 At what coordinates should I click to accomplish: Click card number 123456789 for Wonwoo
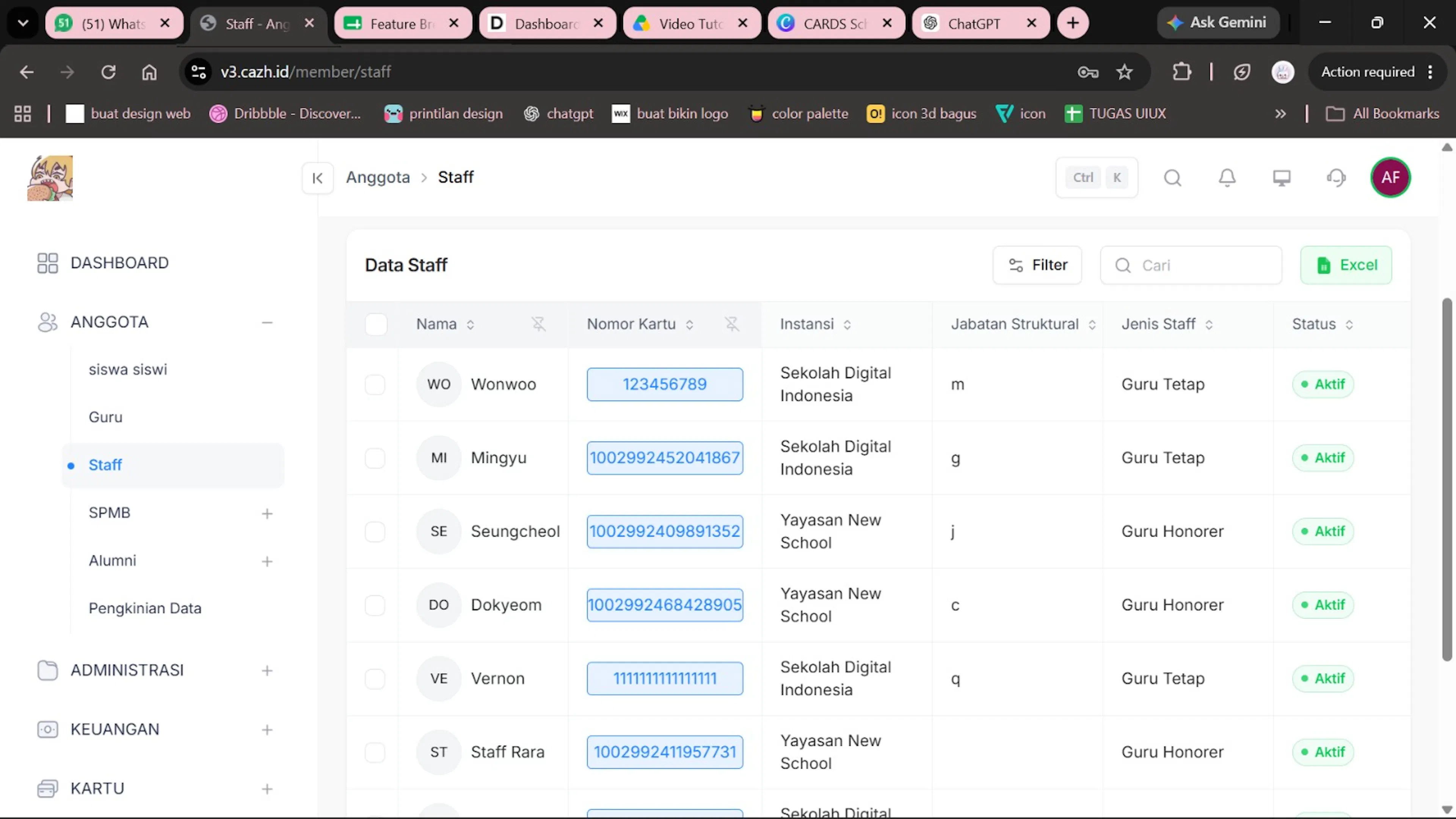click(665, 384)
